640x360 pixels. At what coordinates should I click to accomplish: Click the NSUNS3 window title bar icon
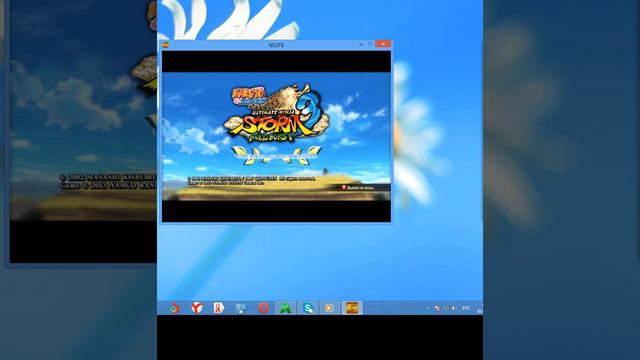coord(165,45)
